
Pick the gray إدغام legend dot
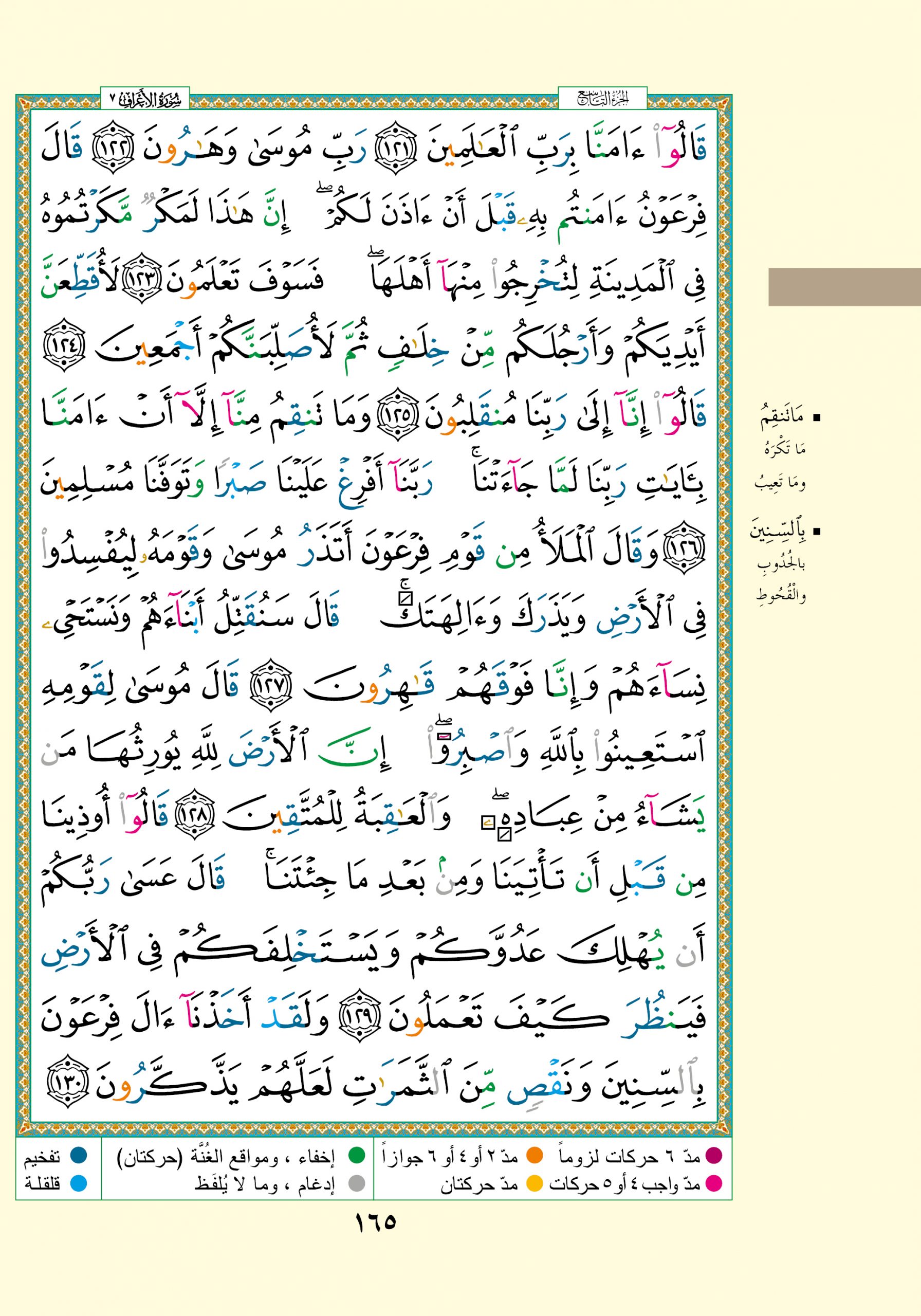(x=357, y=1183)
